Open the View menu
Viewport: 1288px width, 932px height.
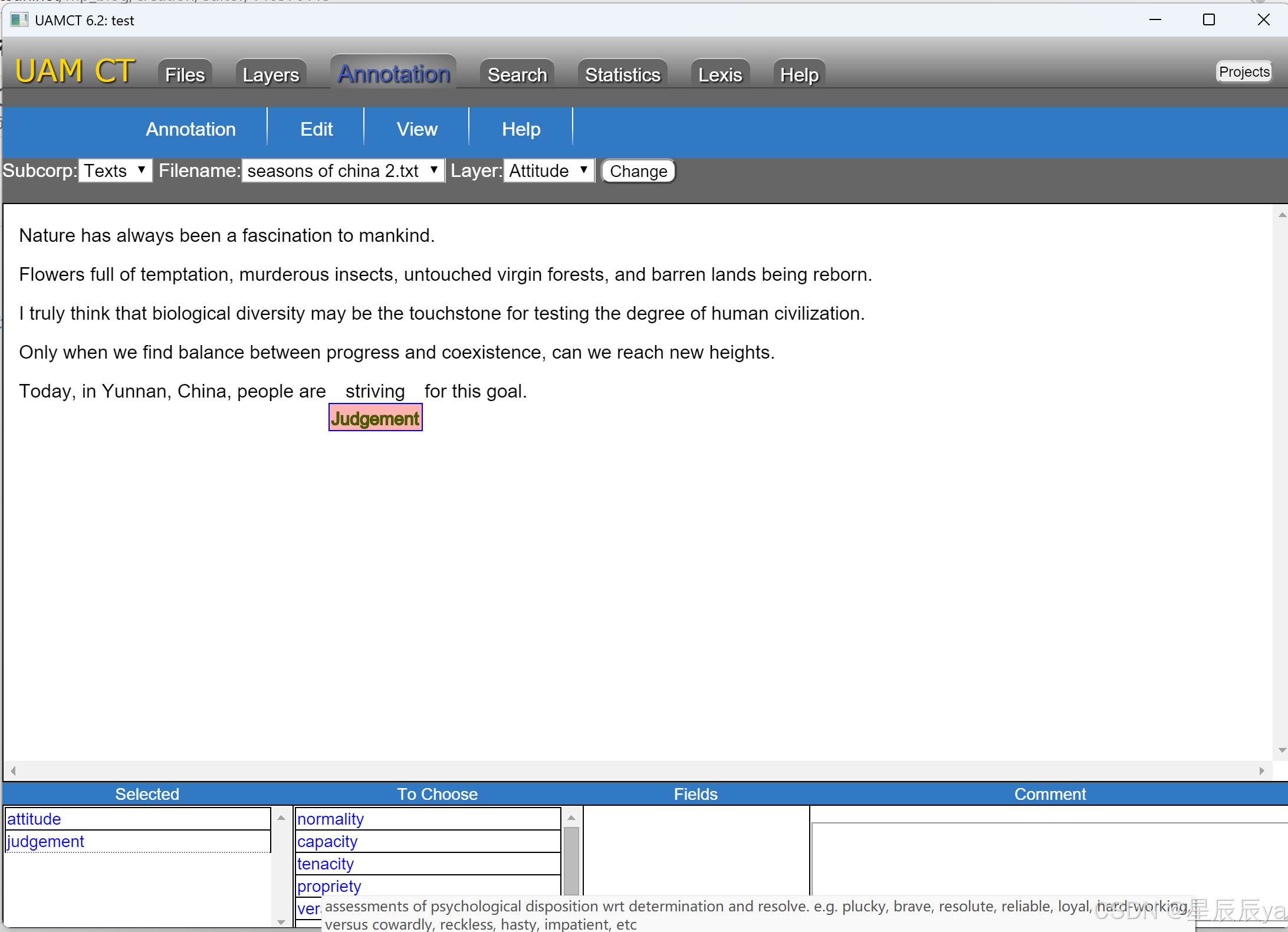[x=417, y=128]
